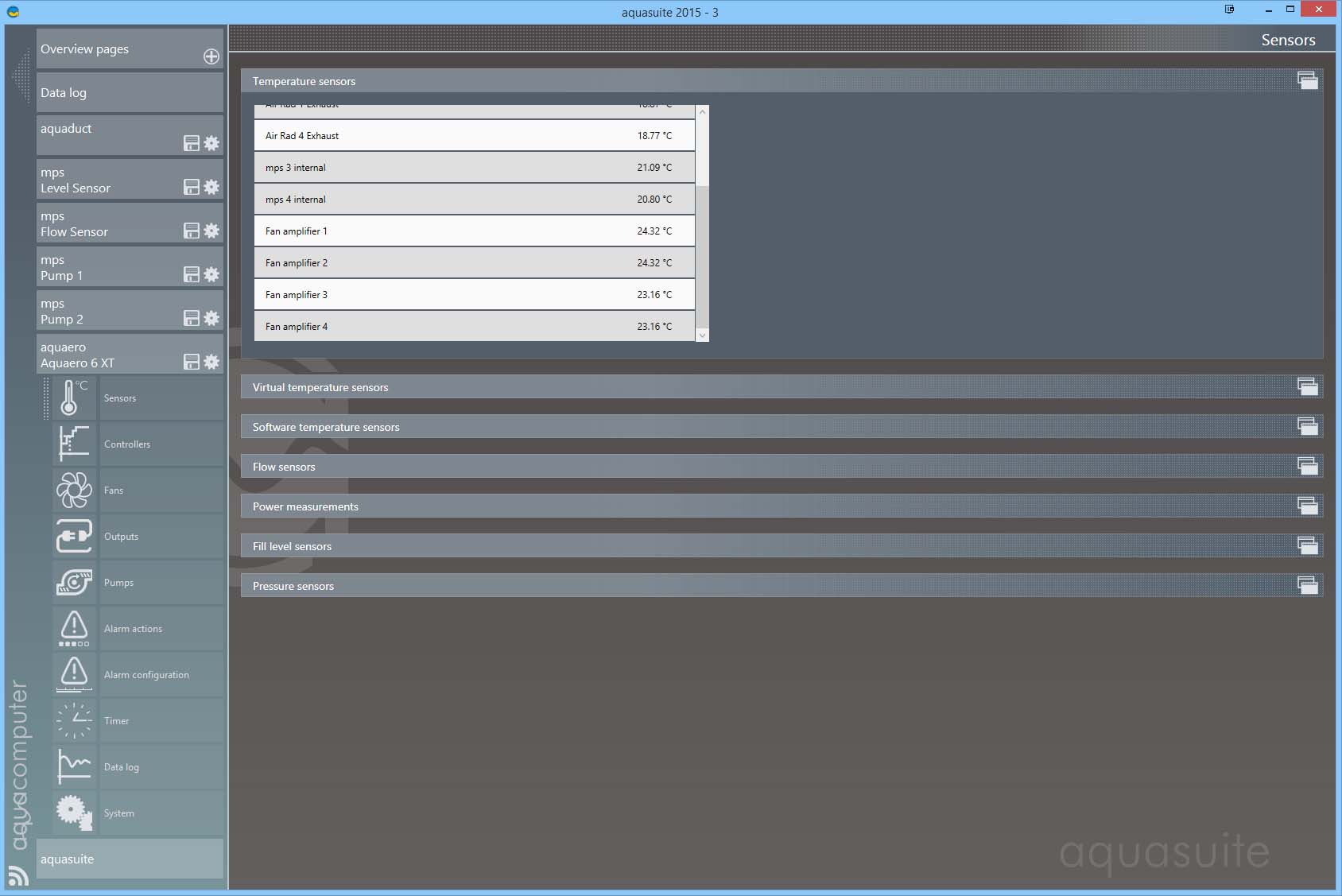This screenshot has width=1342, height=896.
Task: Expand the Virtual temperature sensors section
Action: (x=1308, y=386)
